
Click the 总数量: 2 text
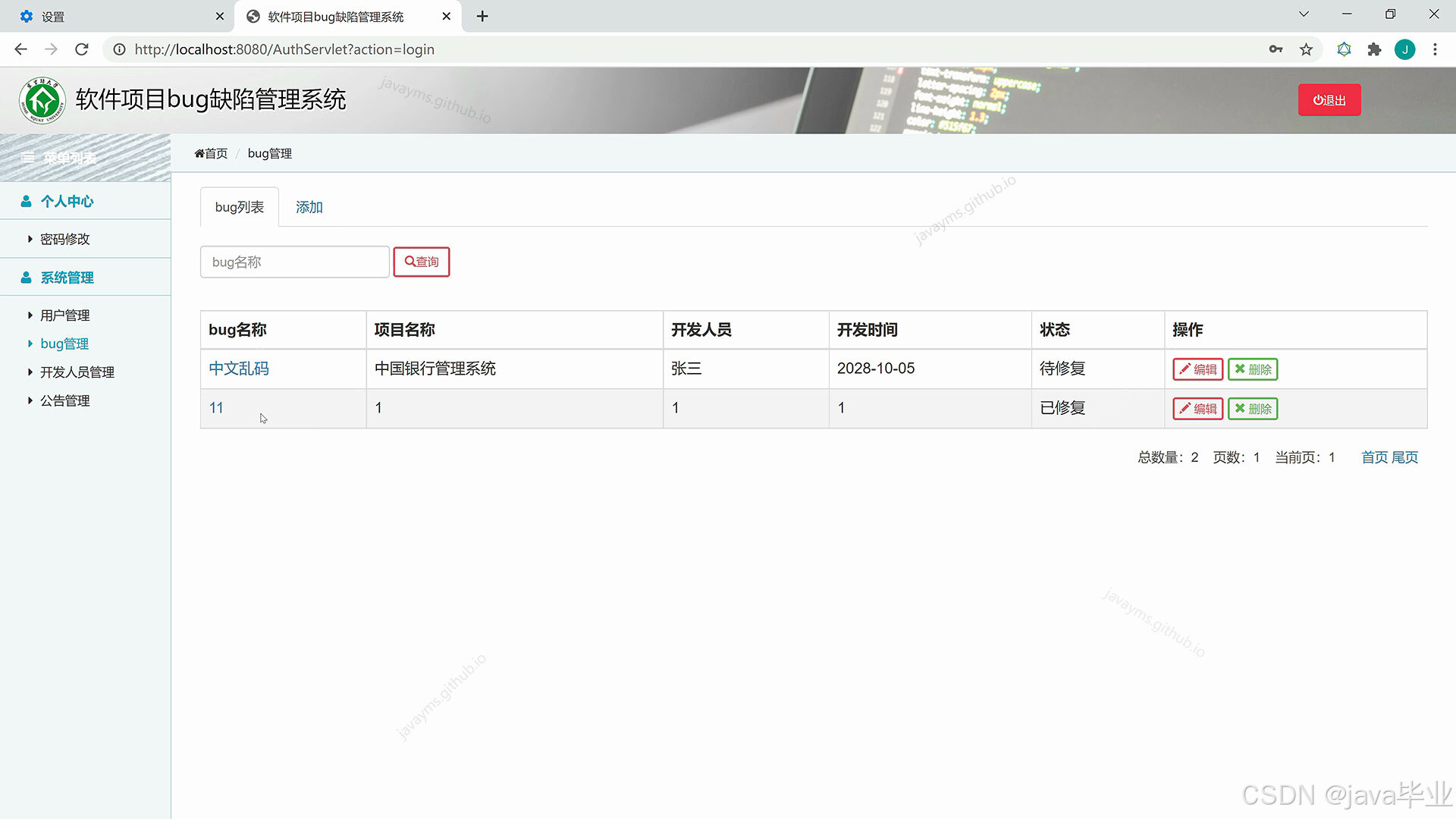1168,457
